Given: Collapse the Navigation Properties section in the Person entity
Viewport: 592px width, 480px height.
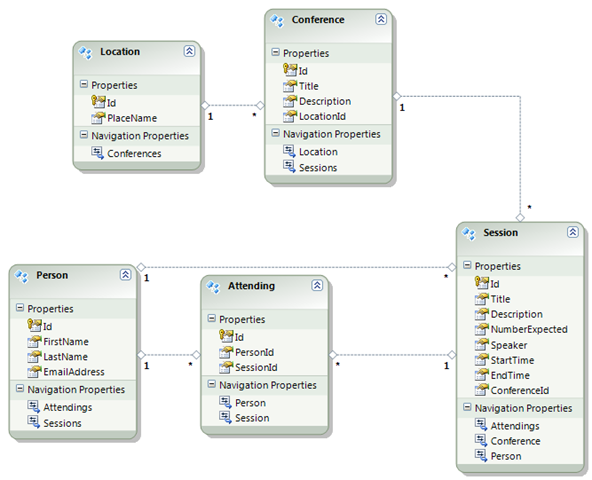Looking at the screenshot, I should (x=20, y=389).
